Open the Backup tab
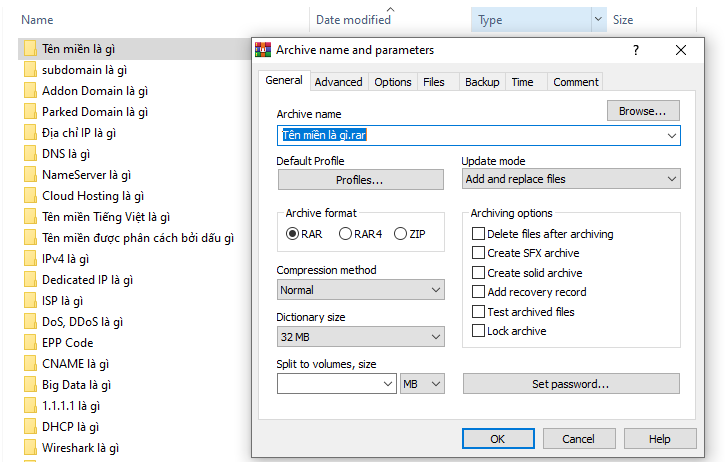Screen dimensions: 725x462 pyautogui.click(x=482, y=82)
